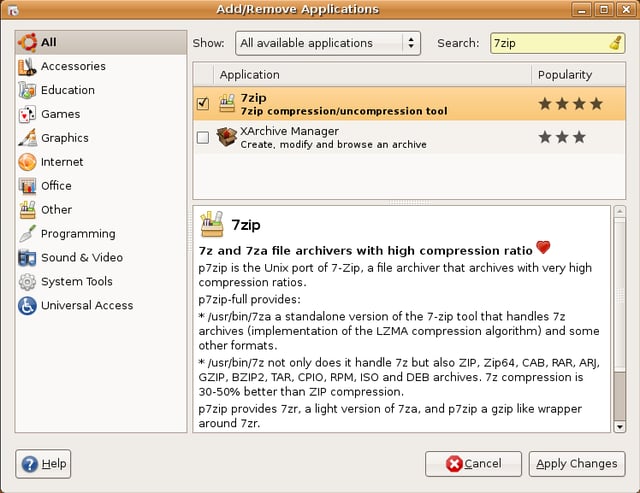Click the 'p7zip-full provides:' line

[x=249, y=300]
